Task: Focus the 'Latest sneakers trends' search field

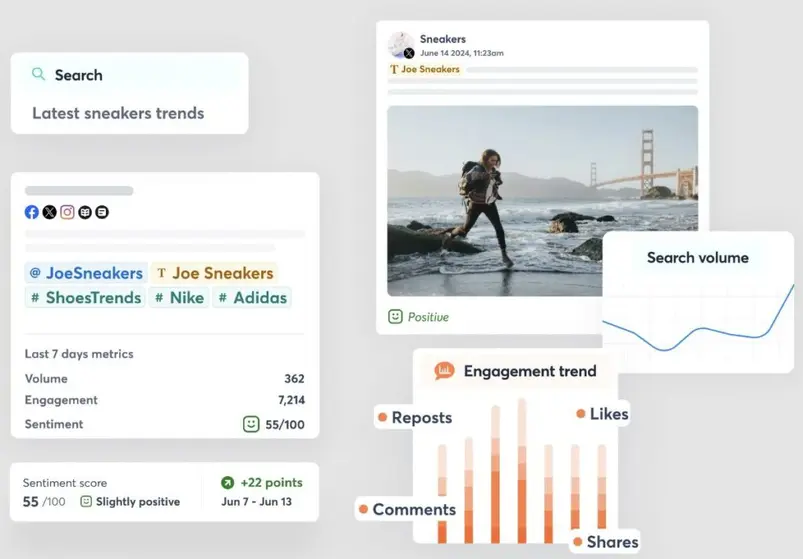Action: point(118,113)
